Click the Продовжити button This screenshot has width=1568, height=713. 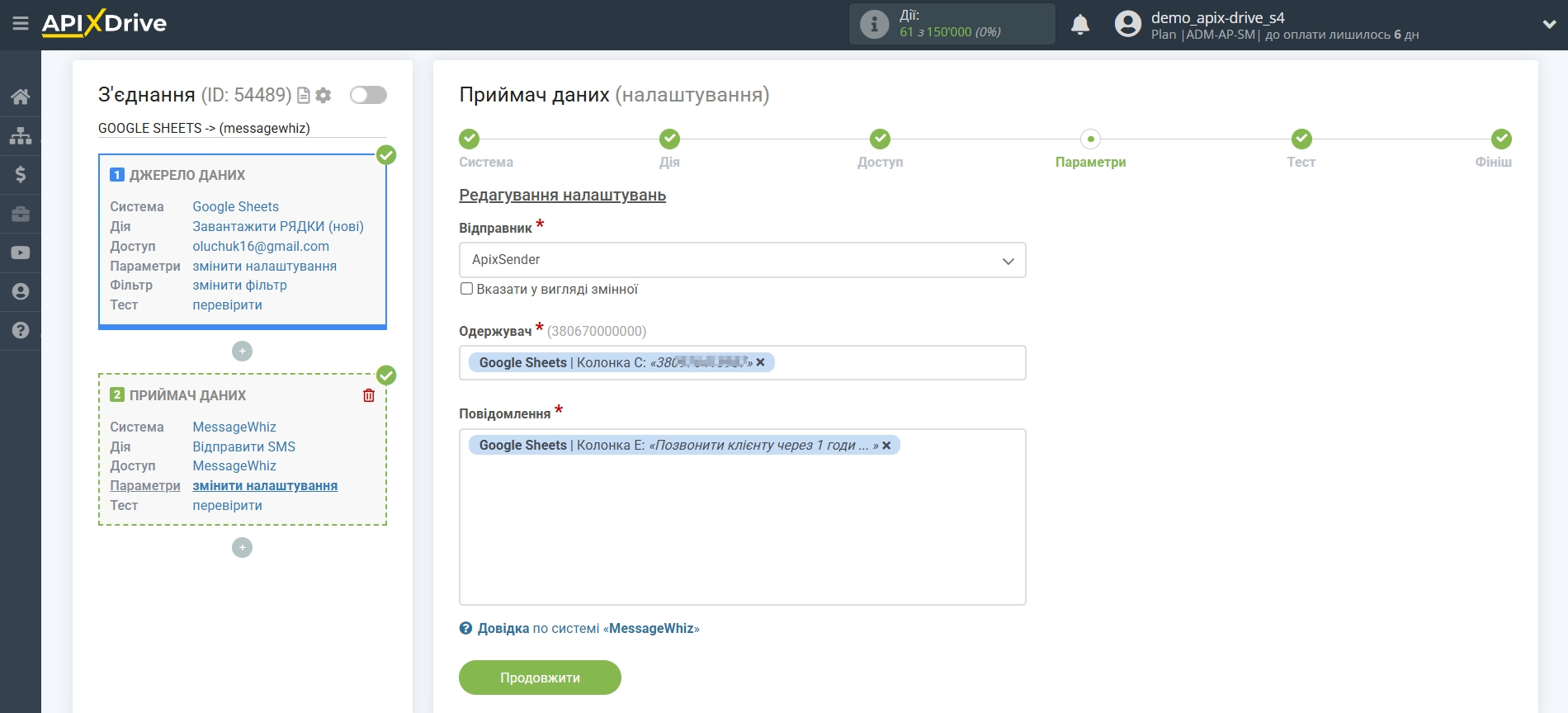[x=540, y=678]
